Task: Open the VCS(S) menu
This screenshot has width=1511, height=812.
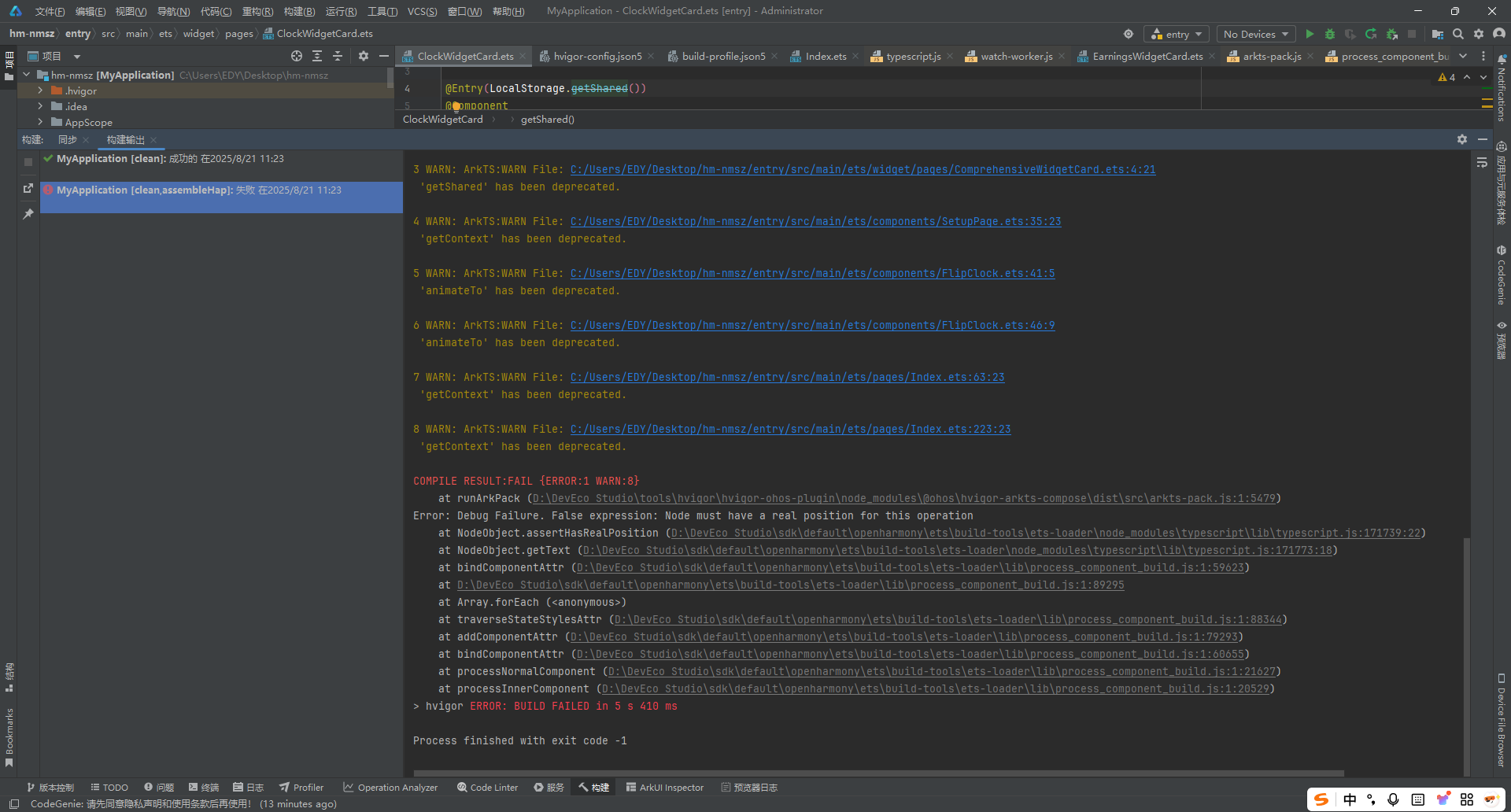Action: [x=422, y=11]
